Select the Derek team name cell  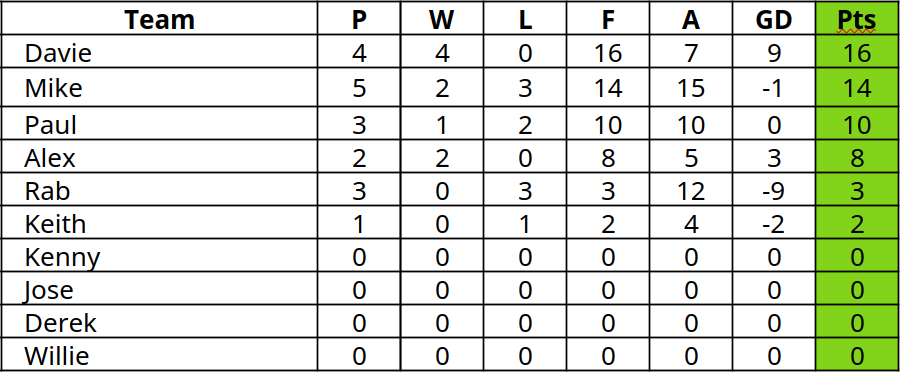[x=159, y=322]
